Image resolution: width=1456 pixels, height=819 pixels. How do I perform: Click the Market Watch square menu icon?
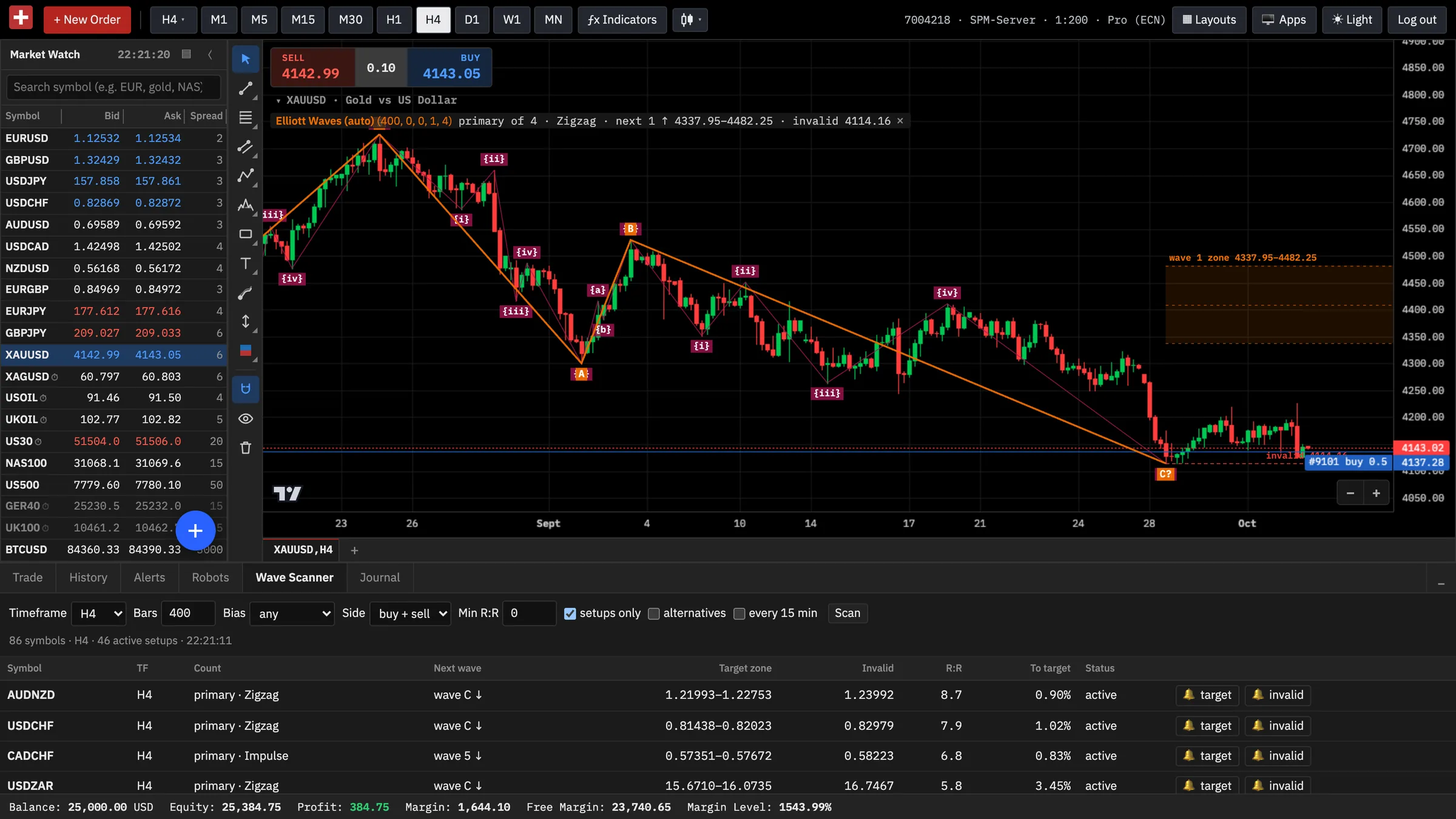(187, 54)
